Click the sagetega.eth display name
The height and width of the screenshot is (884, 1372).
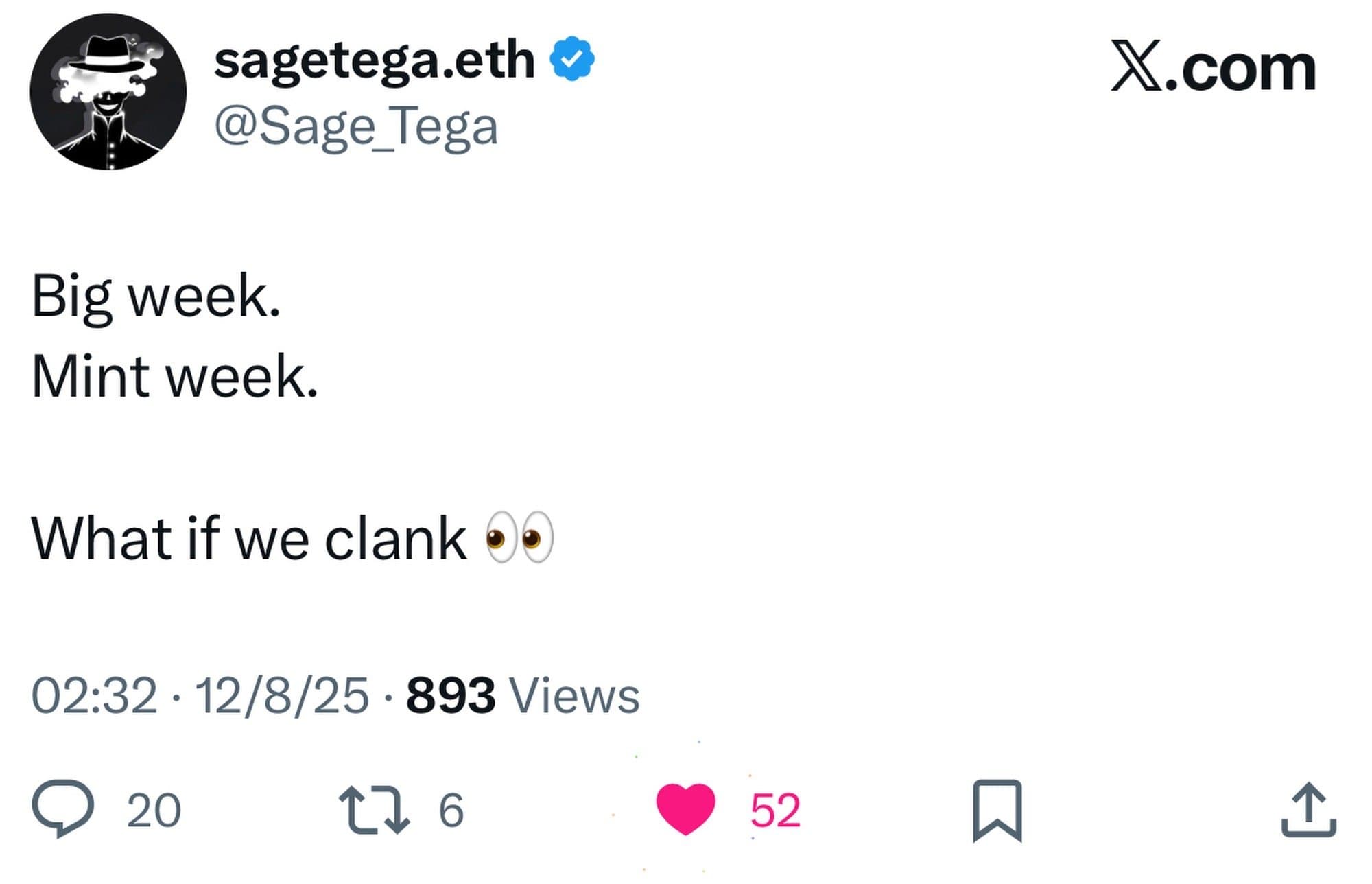(375, 60)
